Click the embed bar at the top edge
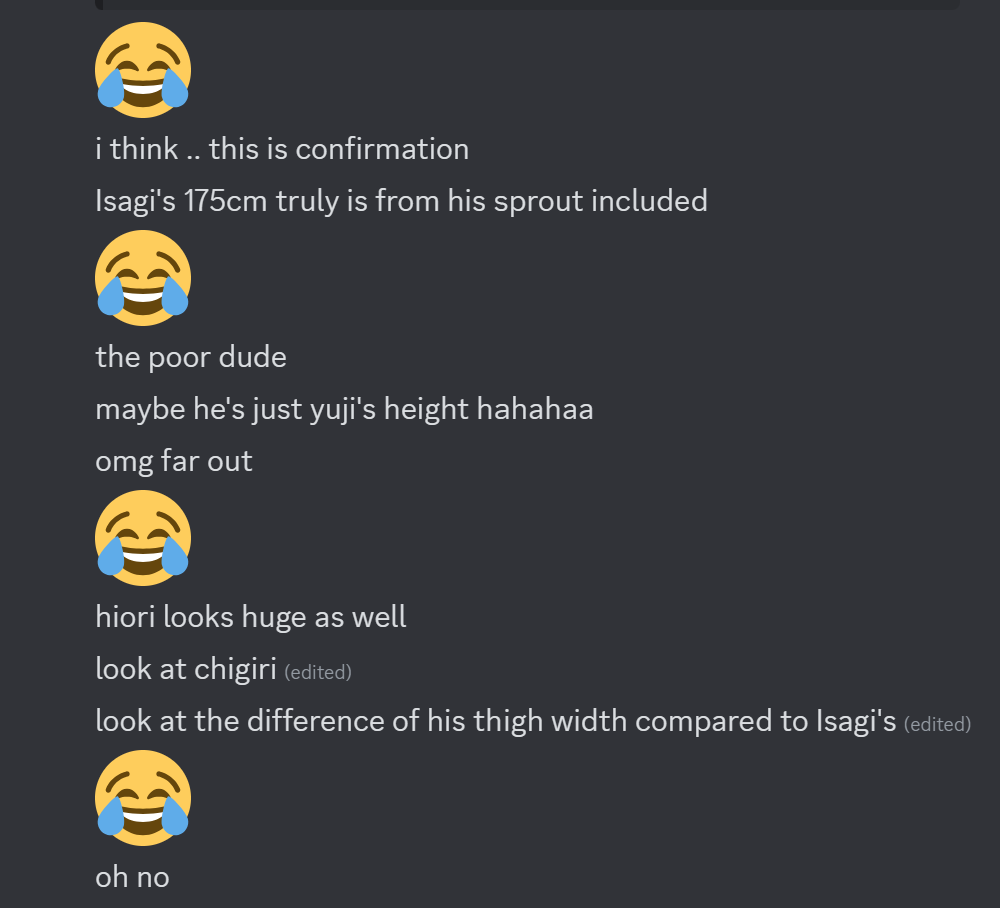 point(527,4)
